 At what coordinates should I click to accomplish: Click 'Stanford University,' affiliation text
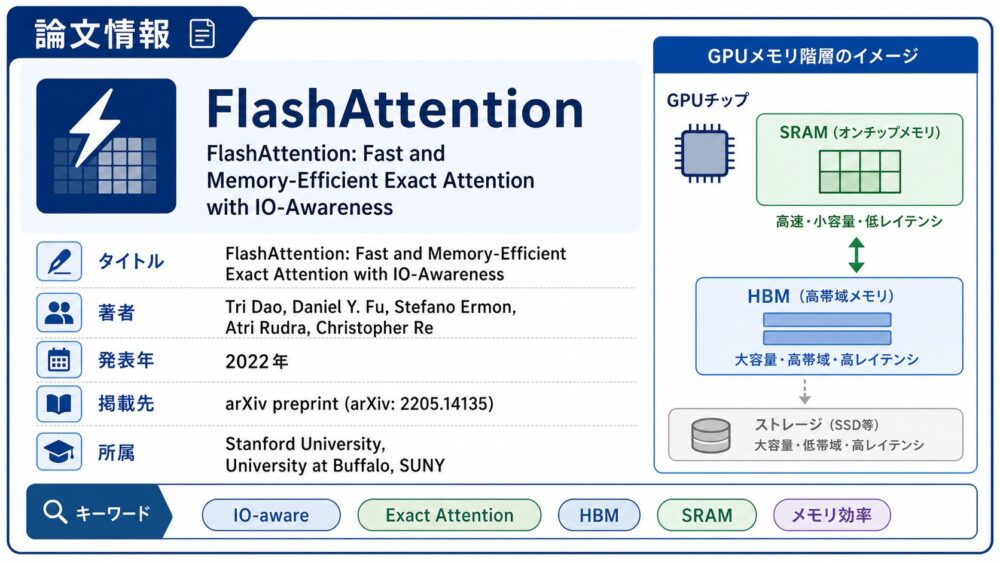[x=305, y=444]
